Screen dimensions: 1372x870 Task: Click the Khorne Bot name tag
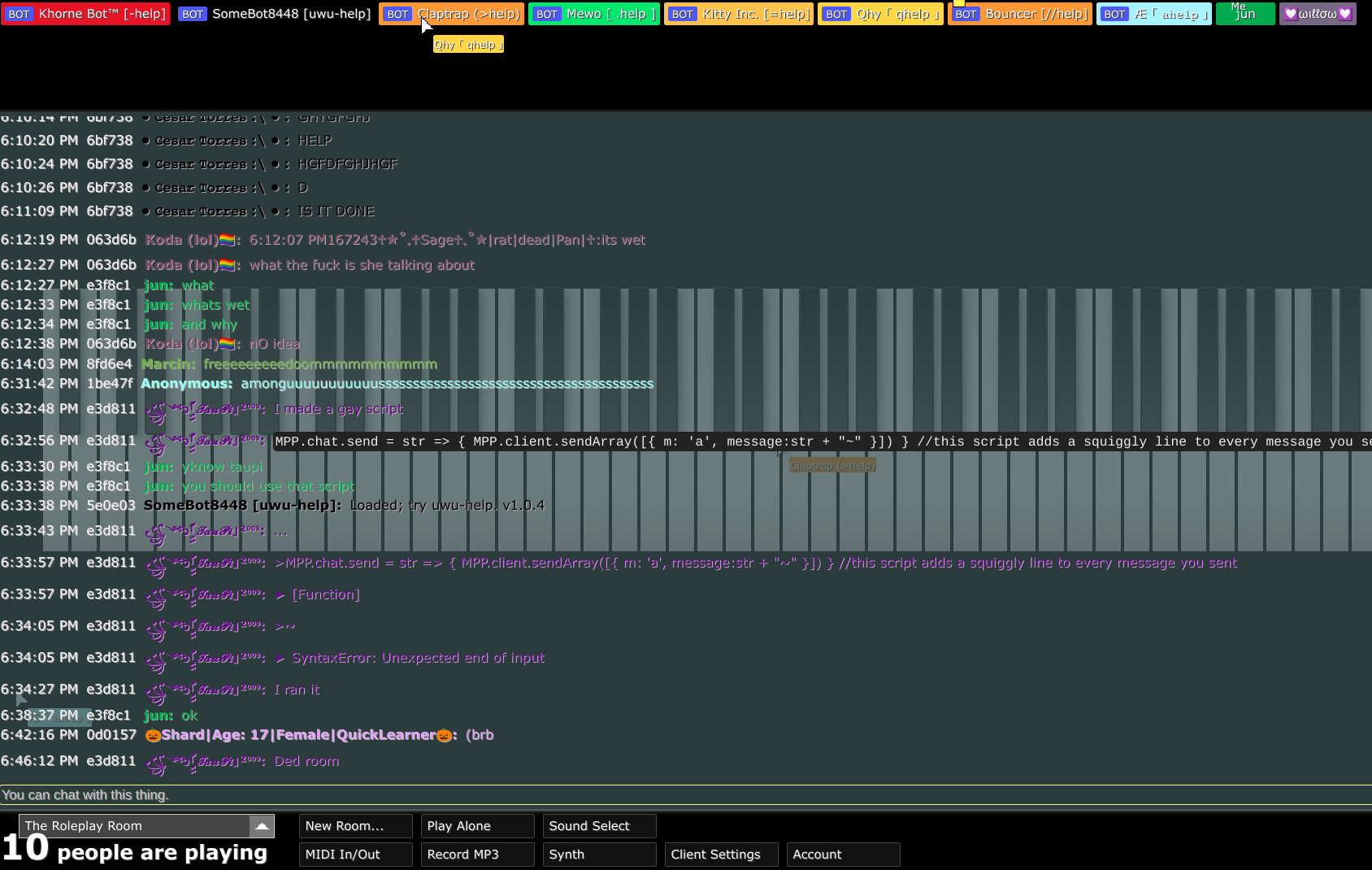tap(85, 14)
